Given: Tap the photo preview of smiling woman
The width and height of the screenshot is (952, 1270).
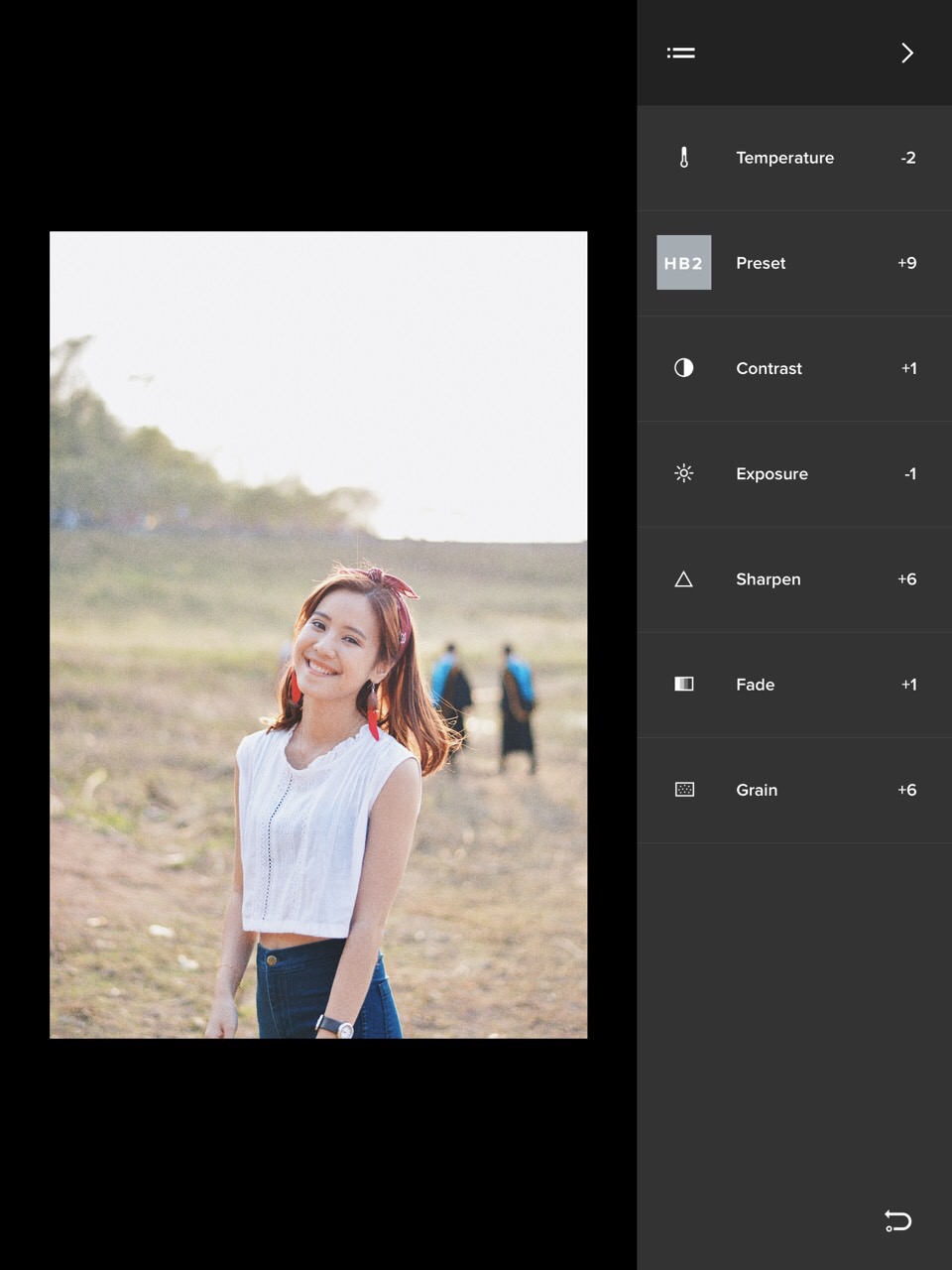Looking at the screenshot, I should 318,635.
